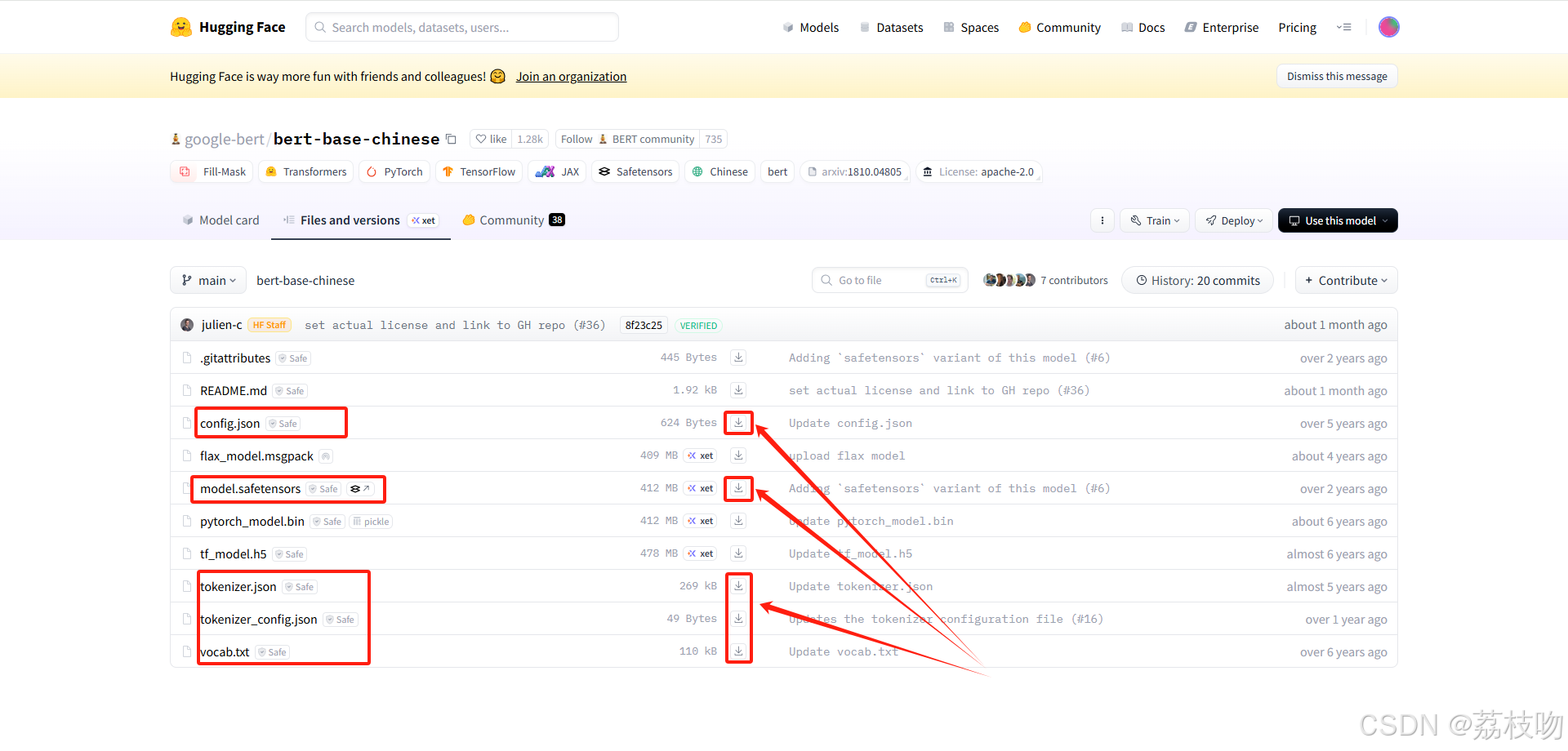This screenshot has width=1568, height=751.
Task: Download flax_model.msgpack file
Action: [x=738, y=455]
